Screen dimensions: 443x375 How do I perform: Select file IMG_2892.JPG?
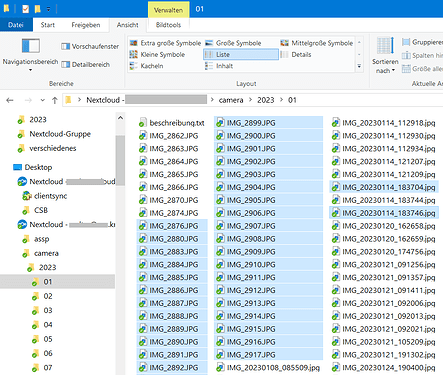point(172,368)
